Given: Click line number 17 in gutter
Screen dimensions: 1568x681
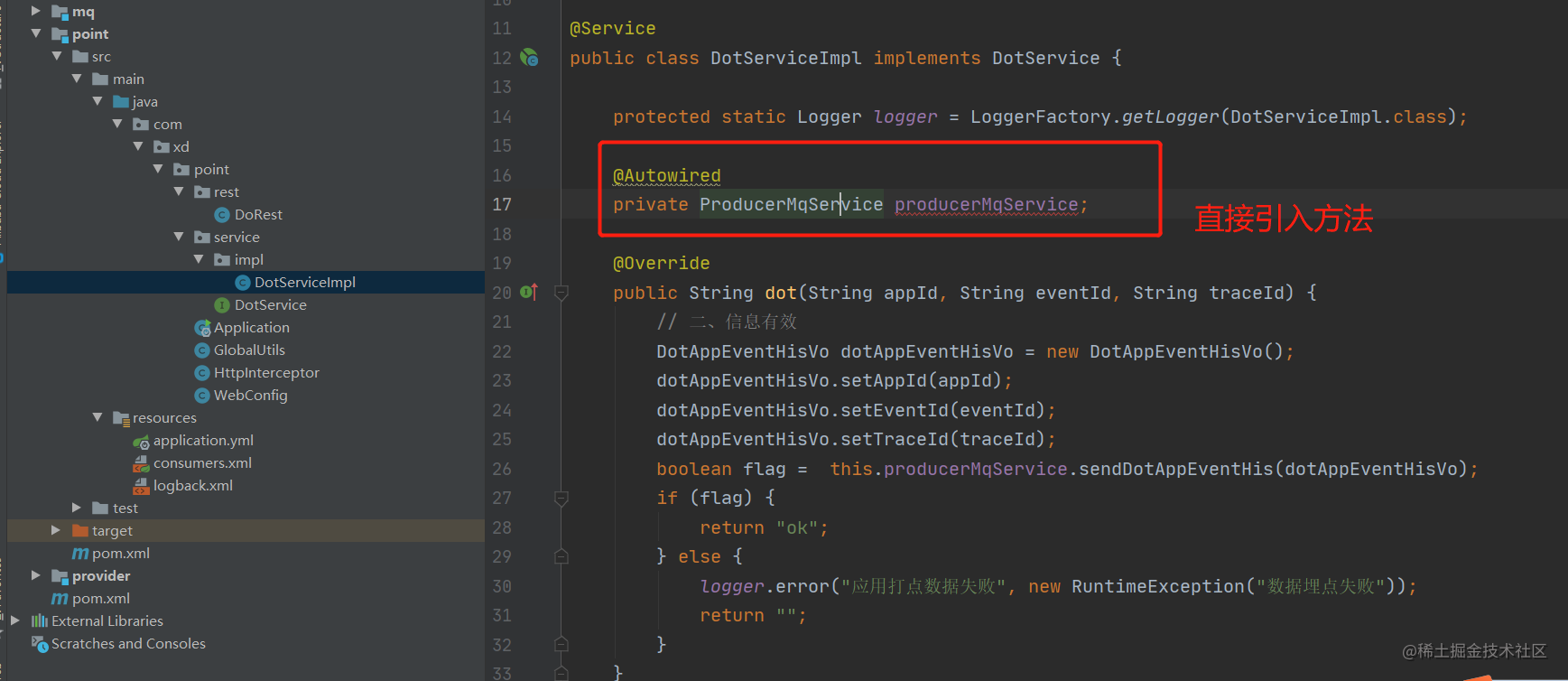Looking at the screenshot, I should click(x=502, y=205).
